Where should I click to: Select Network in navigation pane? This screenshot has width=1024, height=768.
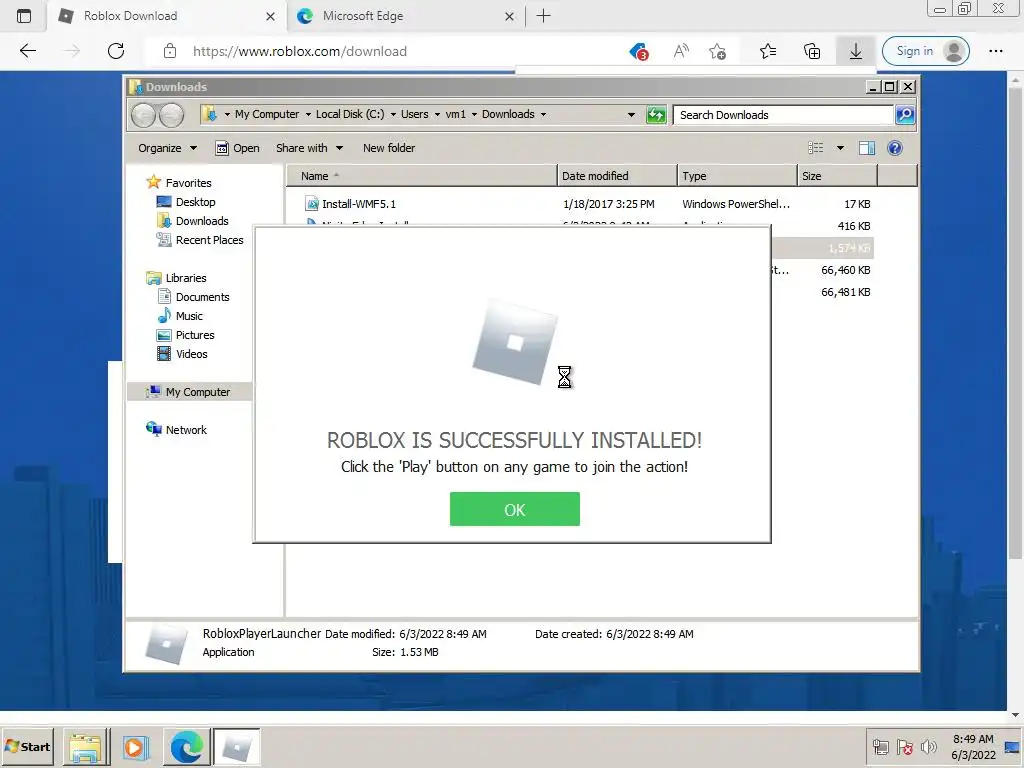click(x=185, y=430)
